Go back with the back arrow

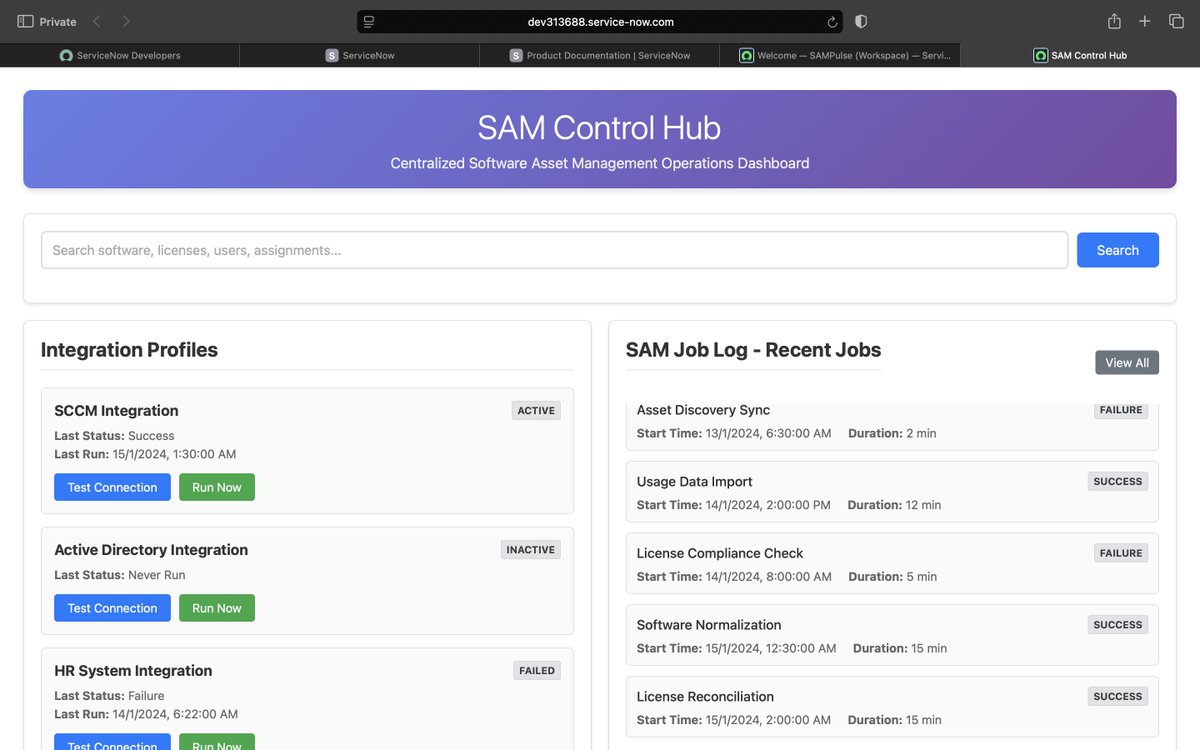click(x=96, y=21)
